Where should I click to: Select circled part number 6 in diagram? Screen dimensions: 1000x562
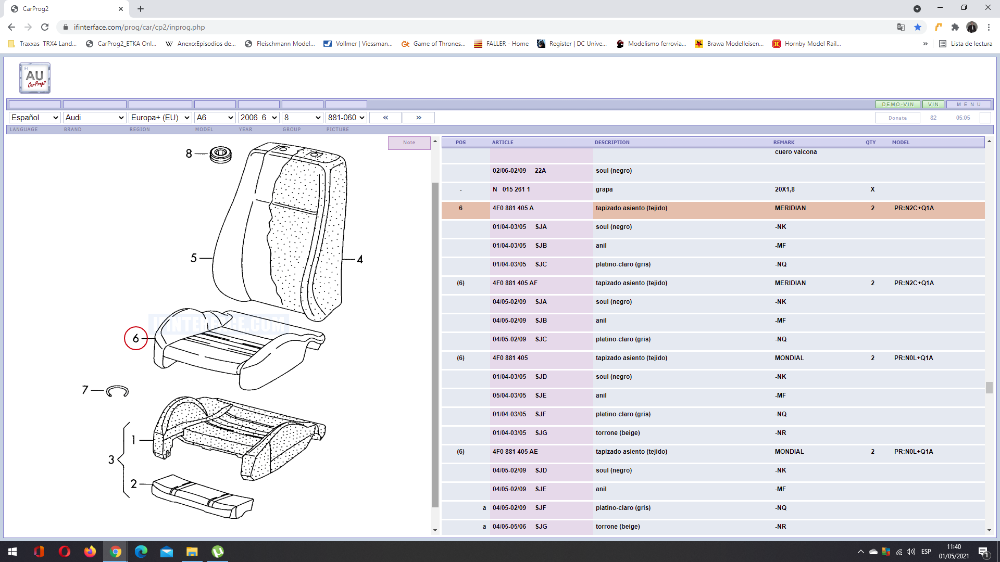tap(135, 339)
